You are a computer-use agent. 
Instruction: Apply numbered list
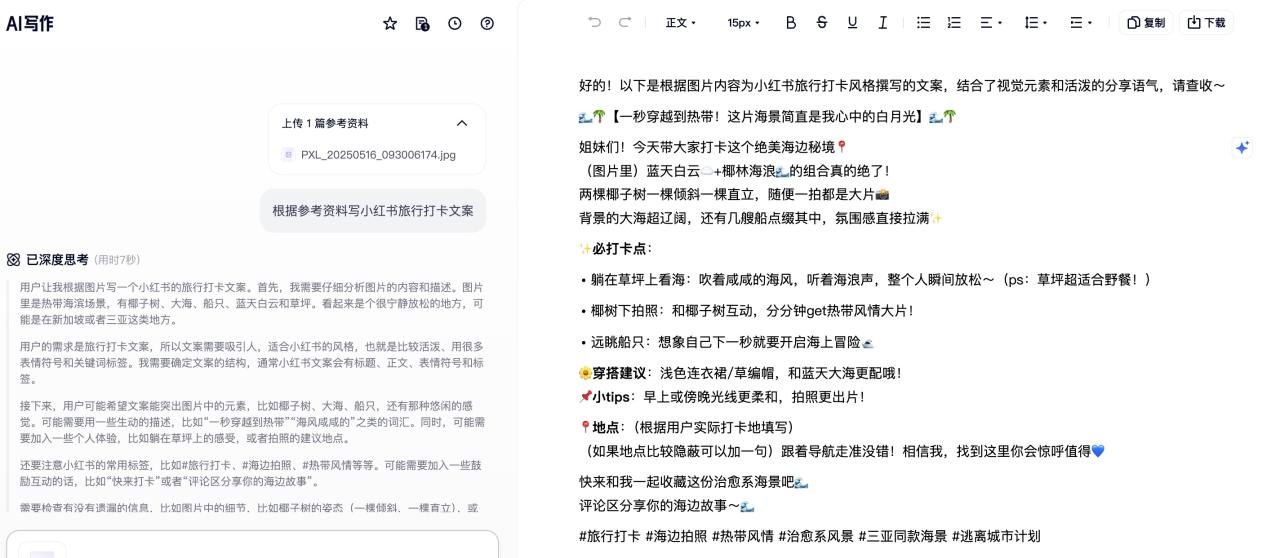click(954, 22)
